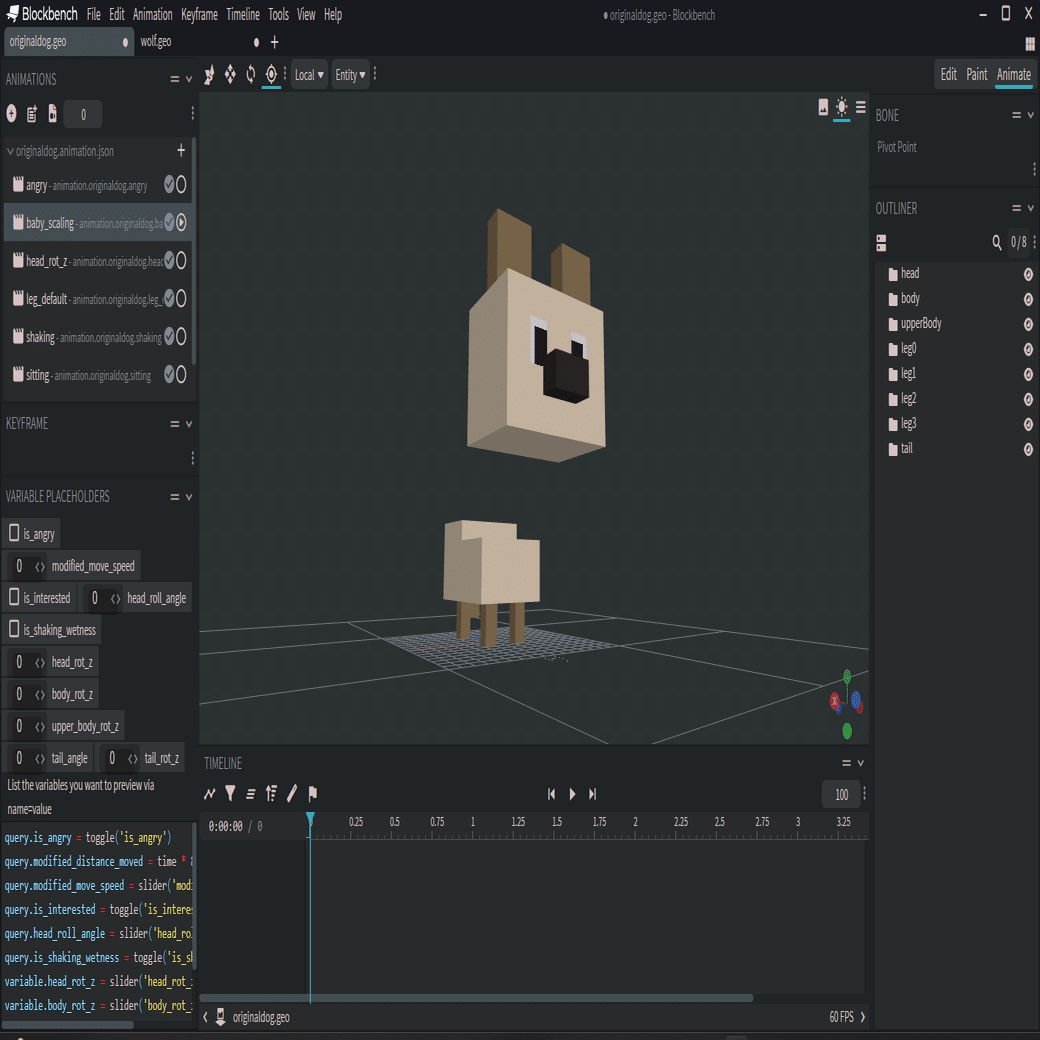Click the originaldog.geo status bar model icon
1040x1040 pixels.
(x=221, y=1017)
